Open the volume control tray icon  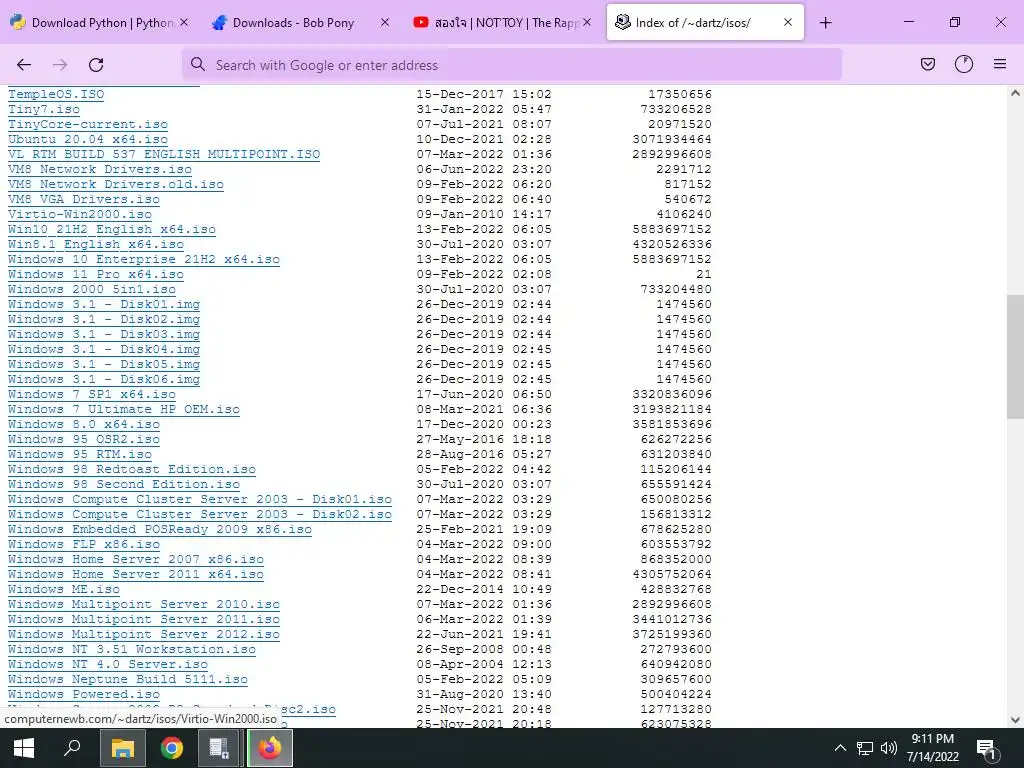(889, 748)
